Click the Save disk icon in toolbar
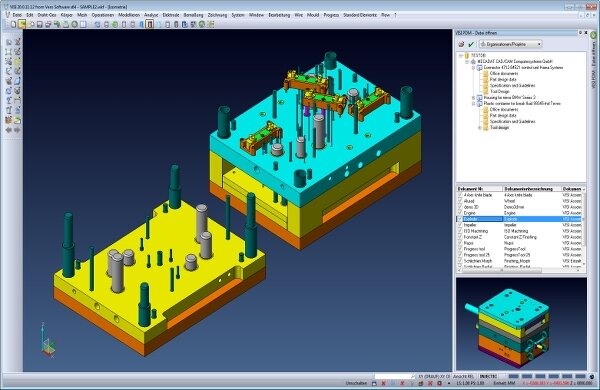This screenshot has height=390, width=600. click(39, 24)
